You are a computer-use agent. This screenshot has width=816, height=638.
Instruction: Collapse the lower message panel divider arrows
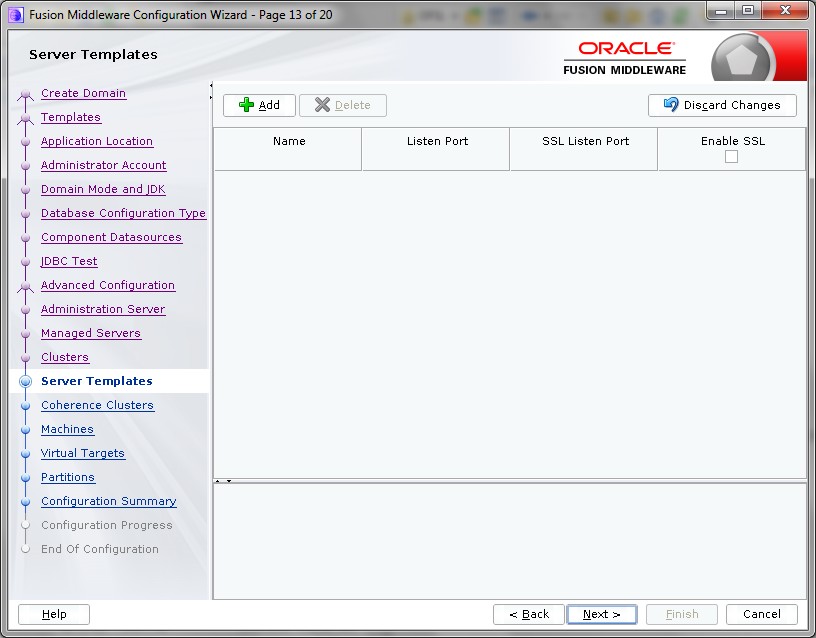pyautogui.click(x=223, y=481)
